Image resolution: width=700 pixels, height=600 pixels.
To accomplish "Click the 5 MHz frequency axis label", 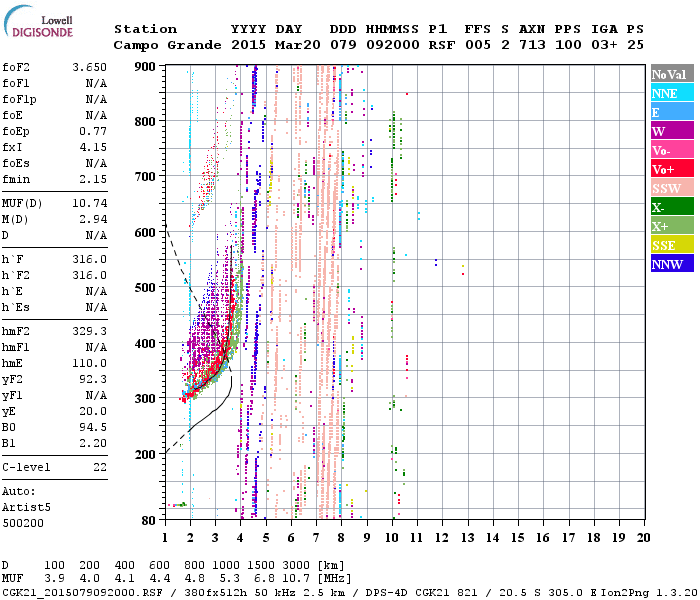I will coord(266,538).
